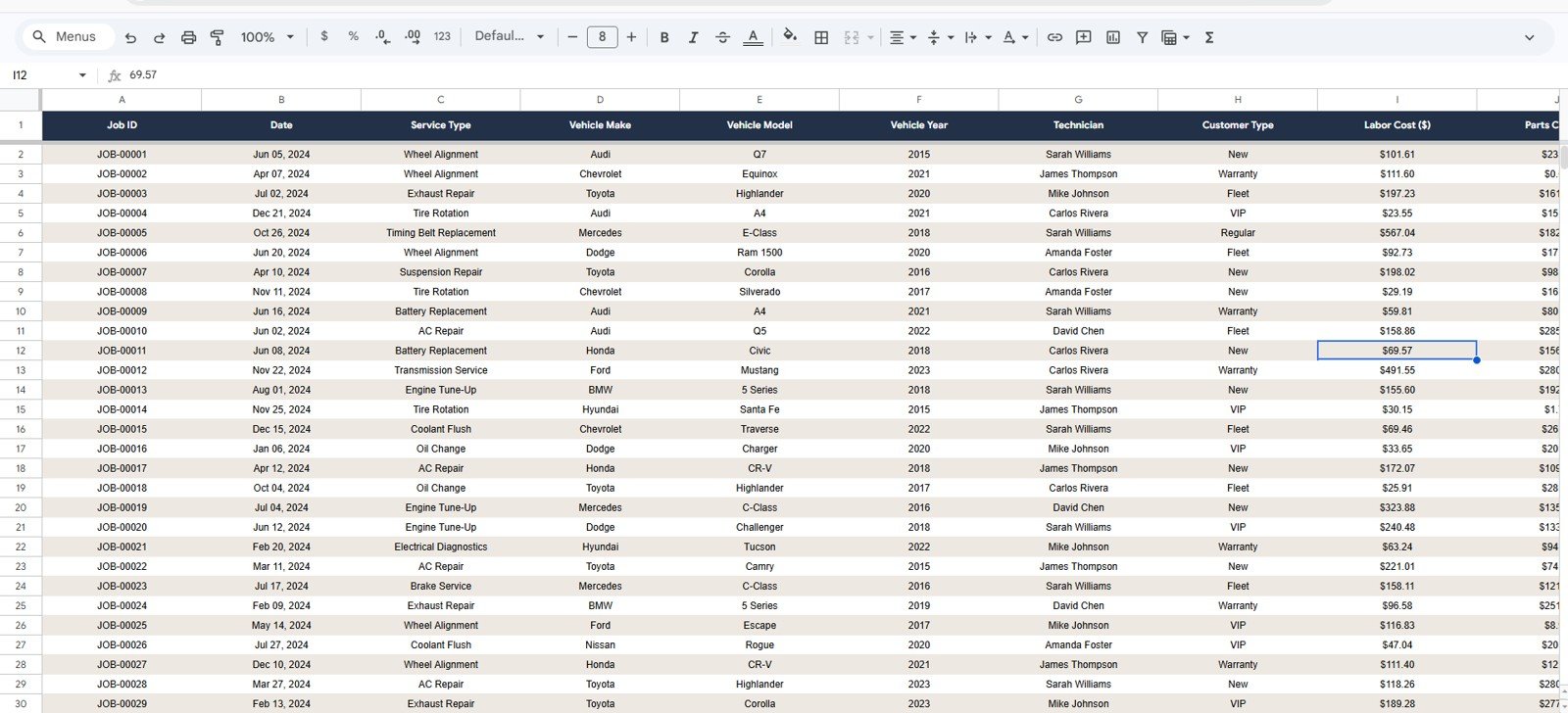The width and height of the screenshot is (1568, 713).
Task: Open more number formats 123
Action: point(442,36)
